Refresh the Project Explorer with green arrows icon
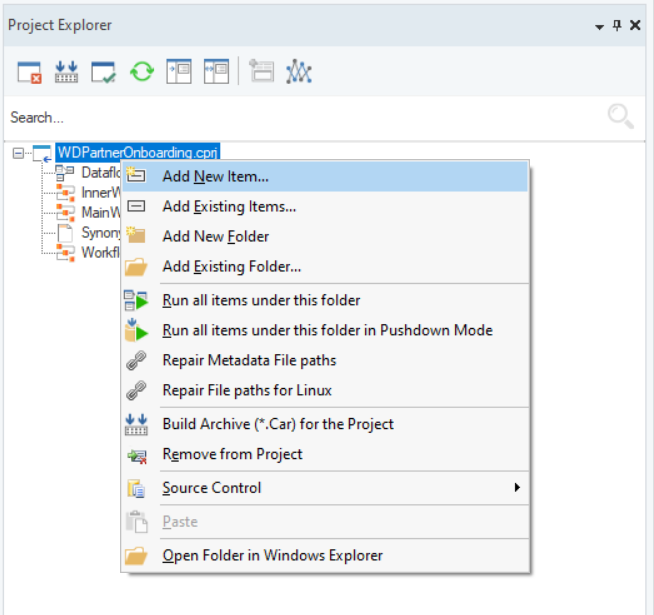Image resolution: width=654 pixels, height=615 pixels. click(x=141, y=72)
